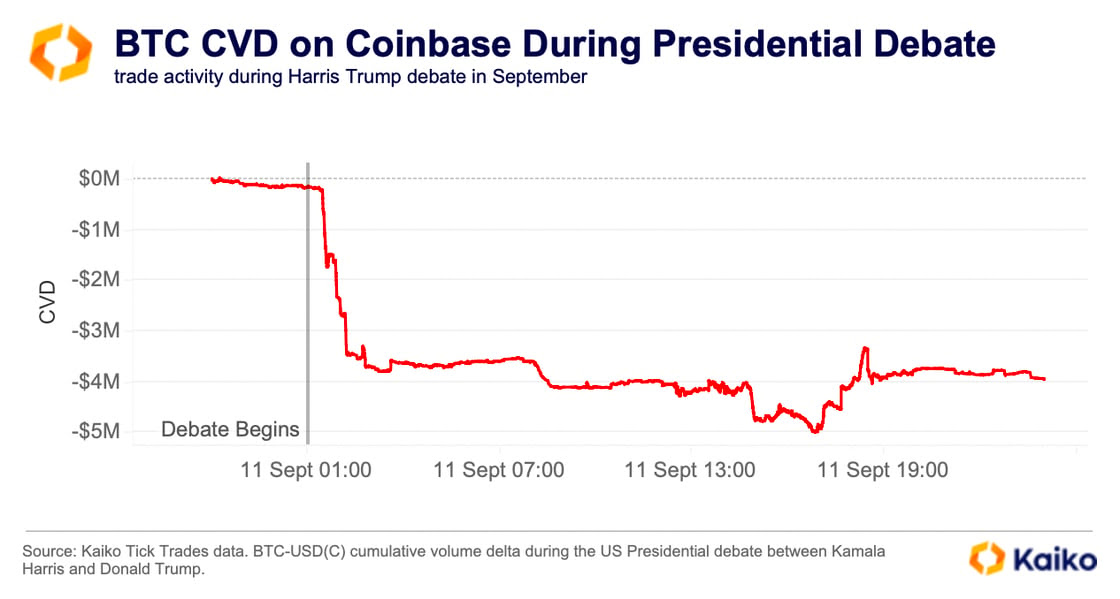The height and width of the screenshot is (599, 1120).
Task: Click the -$2M y-axis label
Action: [x=96, y=279]
